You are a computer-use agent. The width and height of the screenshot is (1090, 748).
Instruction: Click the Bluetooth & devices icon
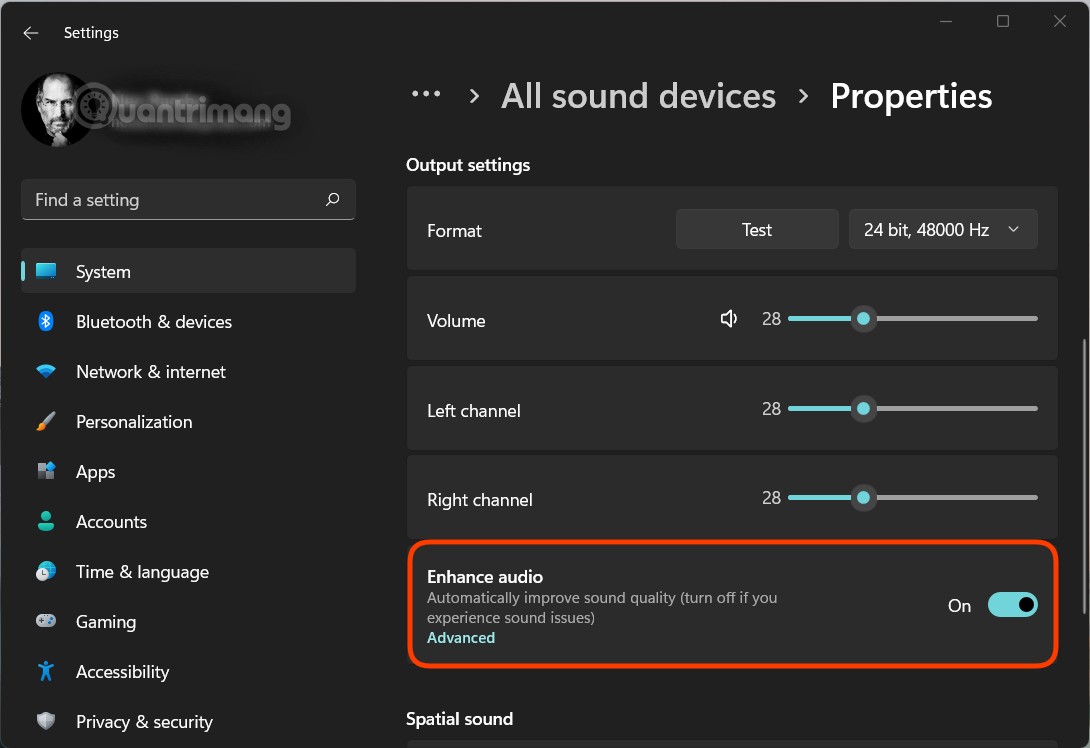(x=46, y=321)
